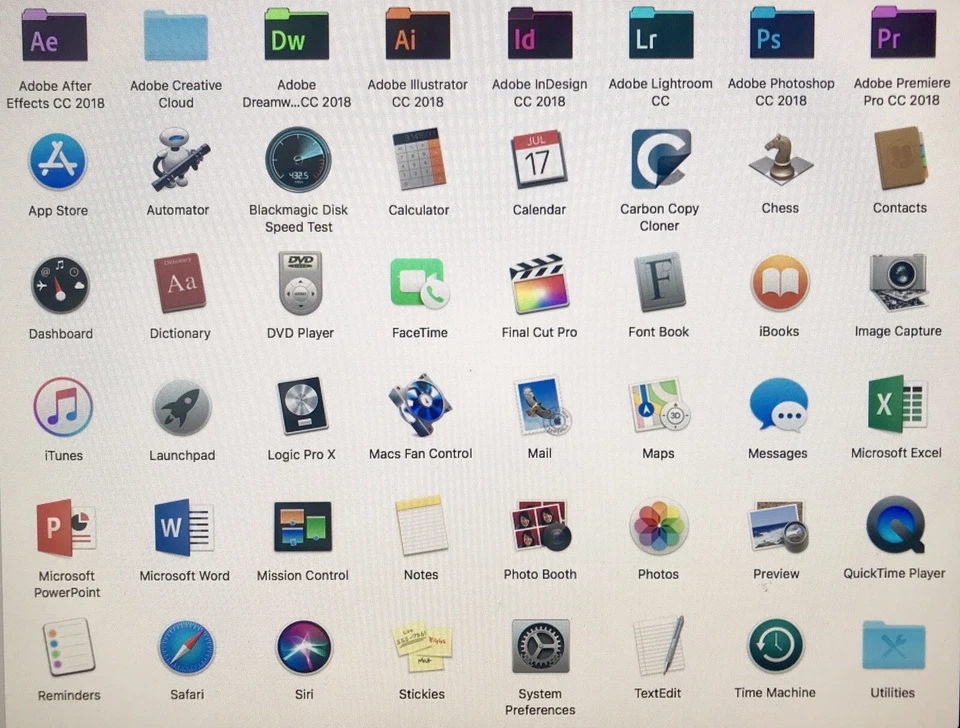Click the Time Machine clock icon
Screen dimensions: 960x728
(776, 646)
